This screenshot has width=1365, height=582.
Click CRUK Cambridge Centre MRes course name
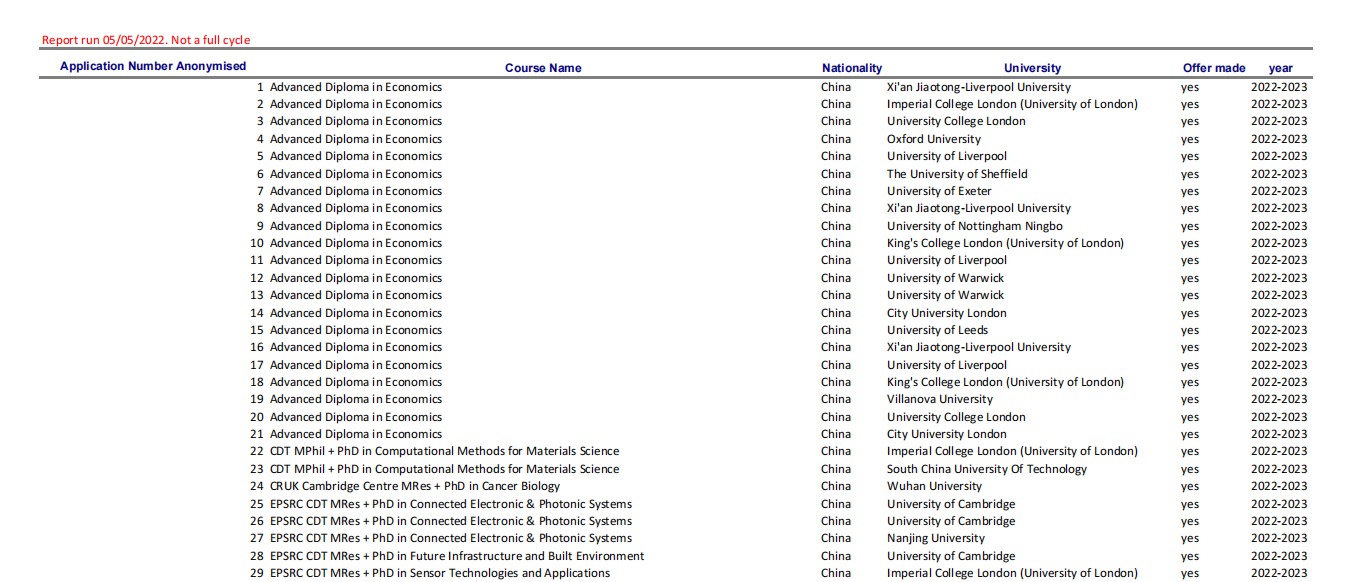point(415,486)
